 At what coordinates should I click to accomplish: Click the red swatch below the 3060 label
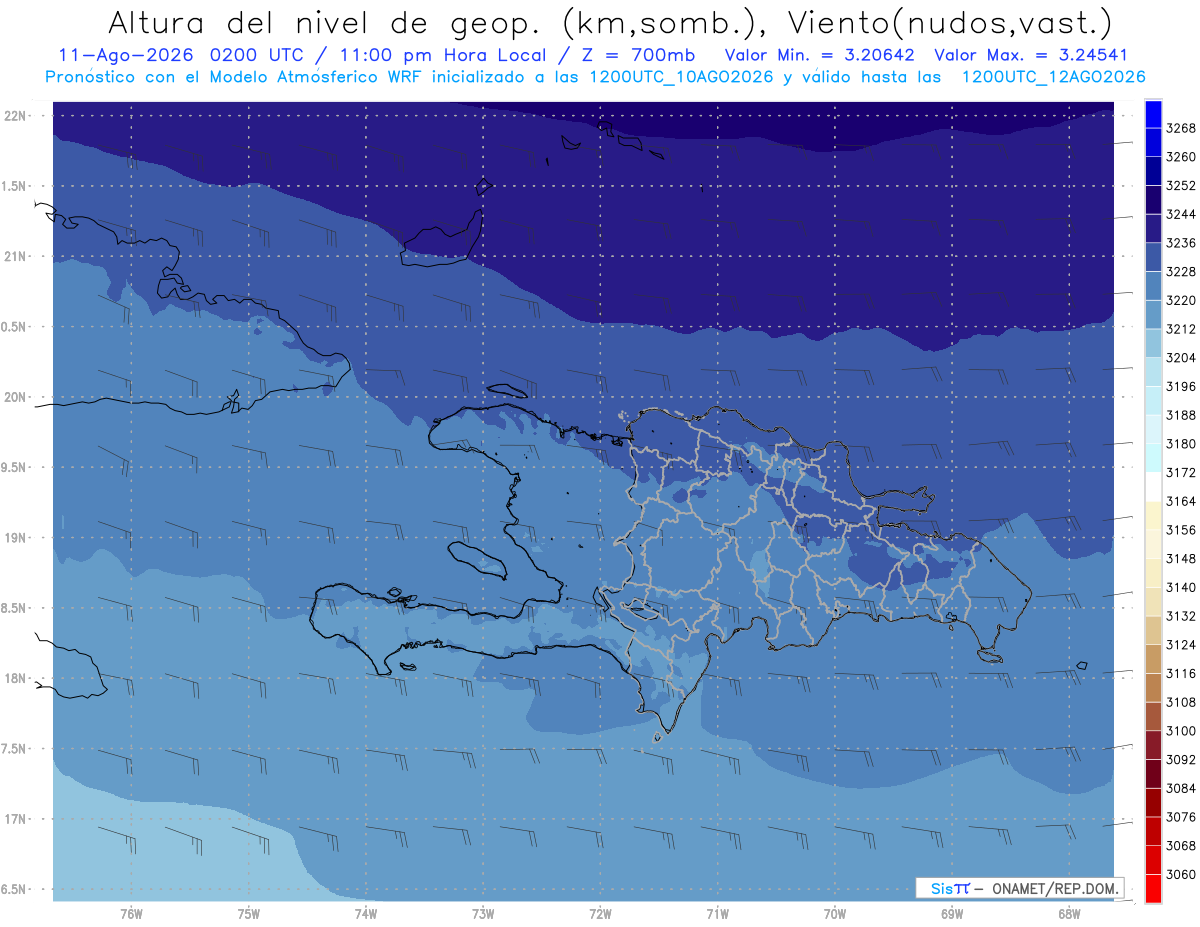pos(1152,888)
